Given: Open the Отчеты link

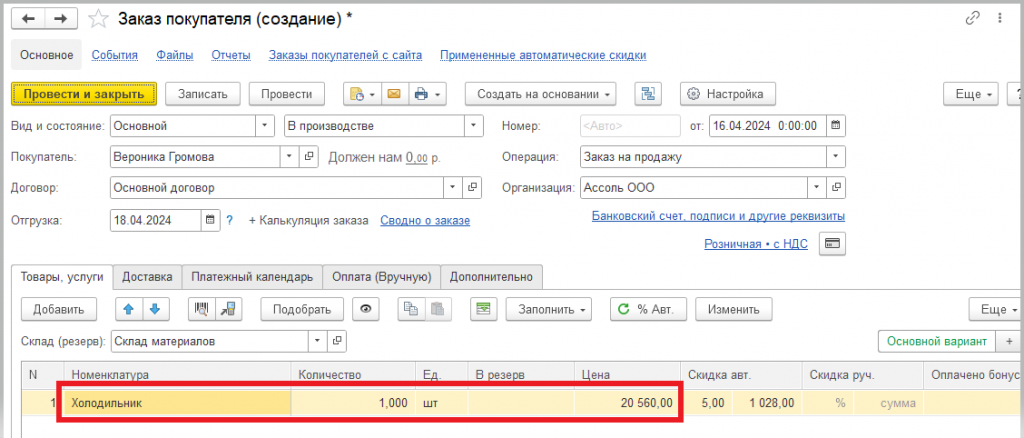Looking at the screenshot, I should pos(231,55).
